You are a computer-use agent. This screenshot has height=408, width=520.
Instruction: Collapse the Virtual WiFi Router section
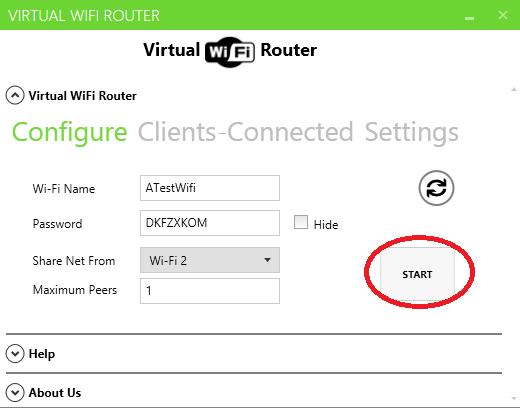(15, 96)
